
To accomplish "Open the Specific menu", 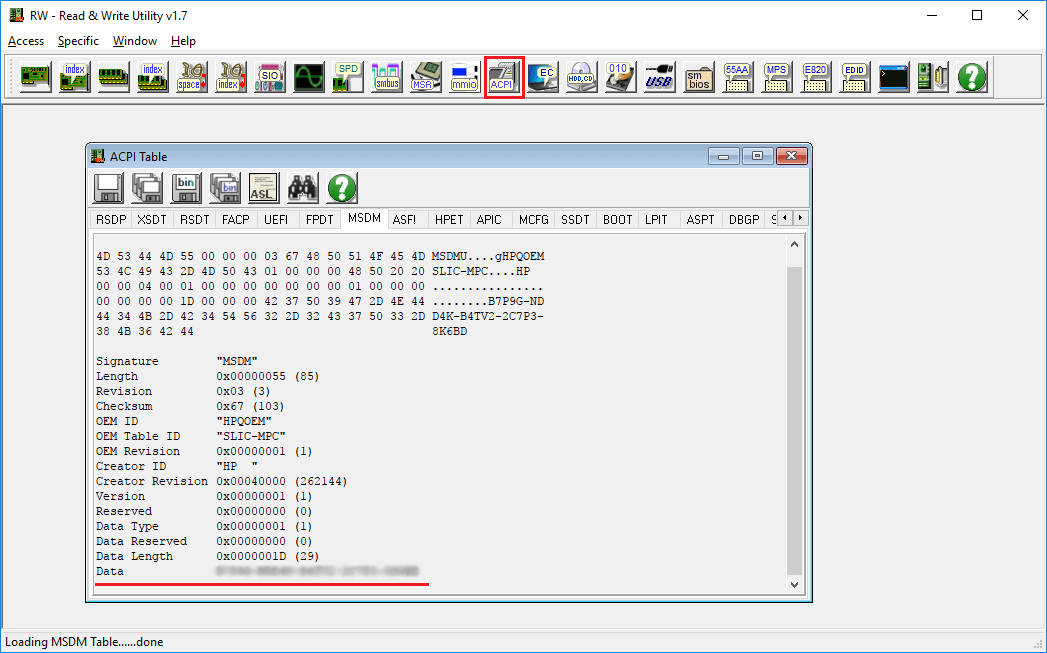I will point(78,41).
